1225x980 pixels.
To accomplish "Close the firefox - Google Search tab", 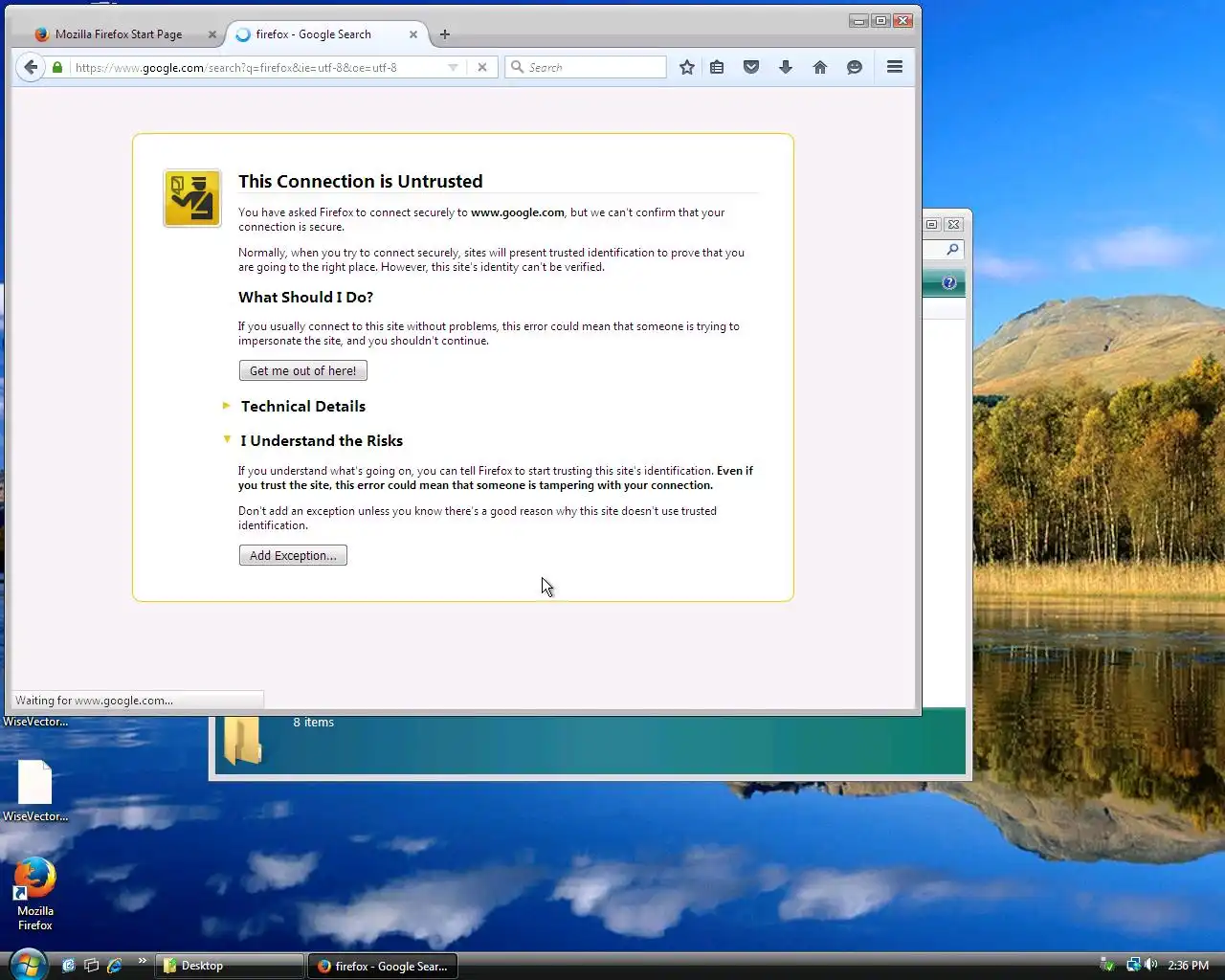I will (x=413, y=34).
